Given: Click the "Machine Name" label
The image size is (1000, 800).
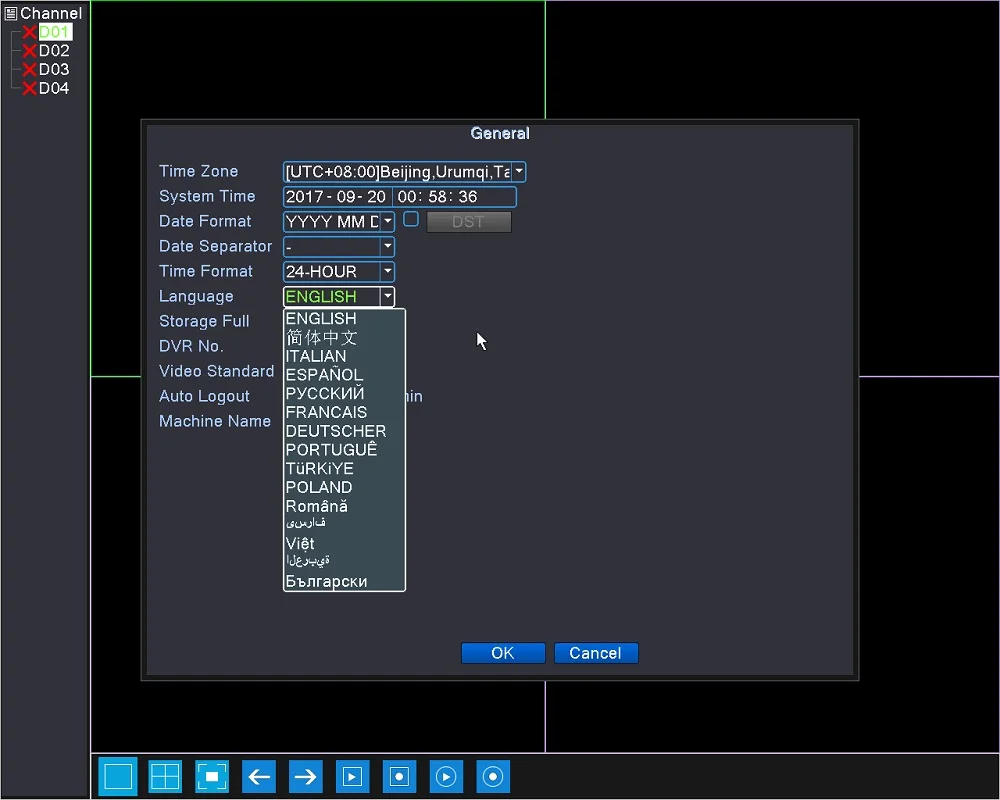Looking at the screenshot, I should click(x=215, y=421).
